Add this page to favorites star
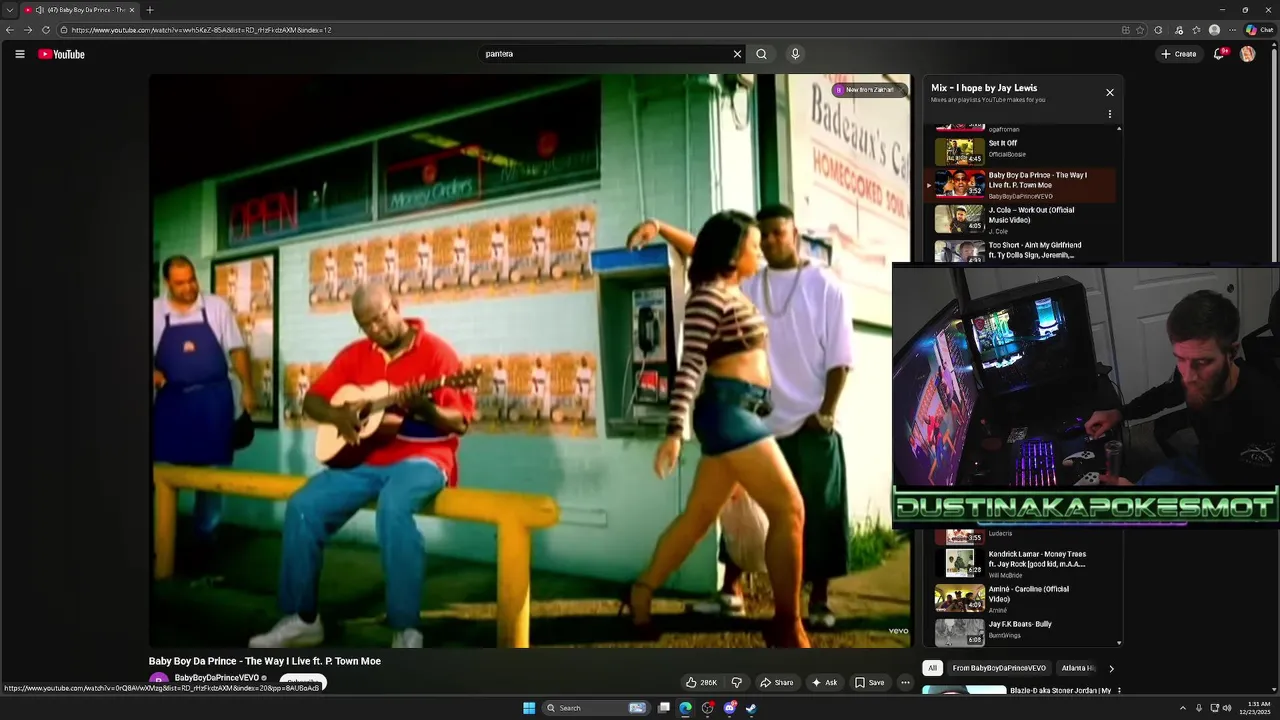Image resolution: width=1280 pixels, height=720 pixels. click(1140, 30)
